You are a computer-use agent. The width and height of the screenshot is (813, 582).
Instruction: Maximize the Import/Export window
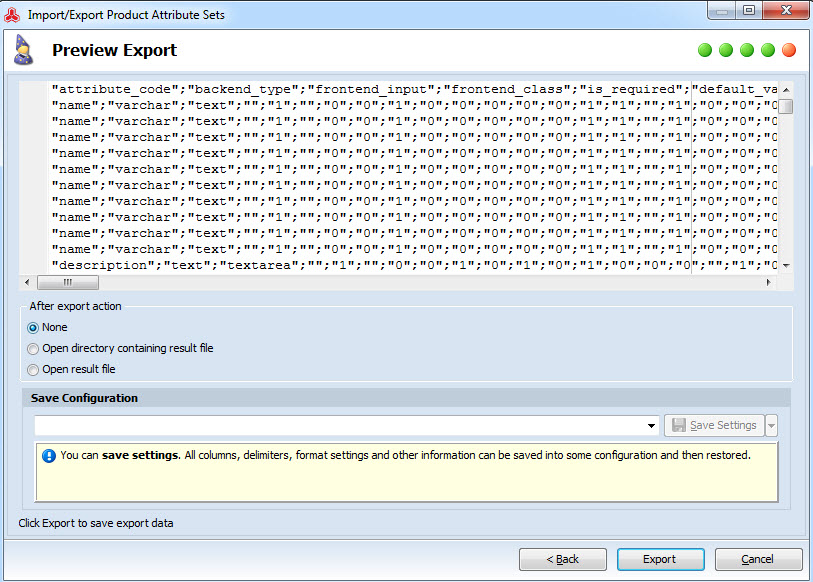[x=749, y=10]
